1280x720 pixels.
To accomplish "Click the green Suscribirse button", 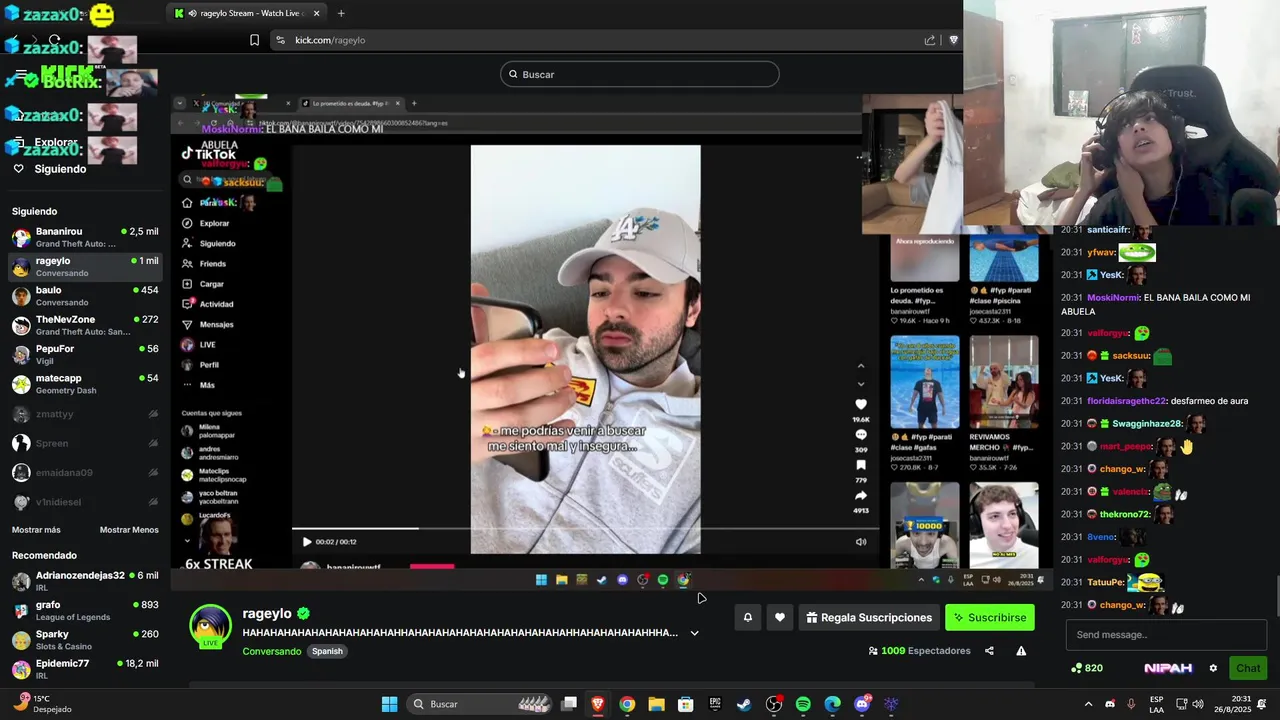I will [990, 618].
